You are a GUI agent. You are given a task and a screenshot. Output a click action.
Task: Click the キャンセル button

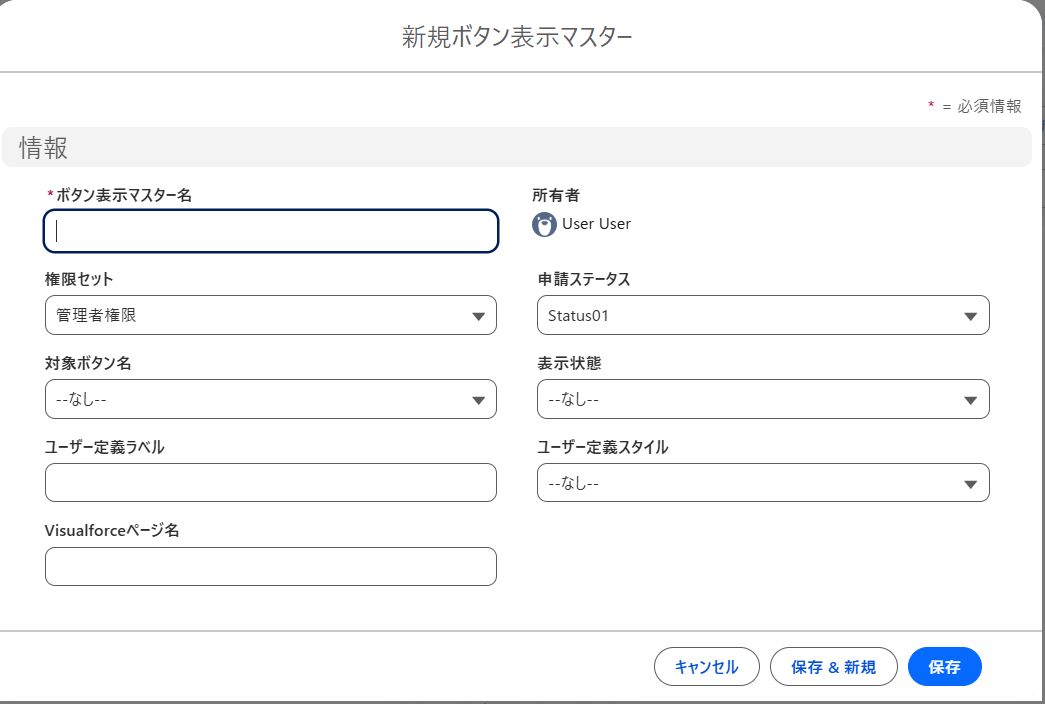707,666
